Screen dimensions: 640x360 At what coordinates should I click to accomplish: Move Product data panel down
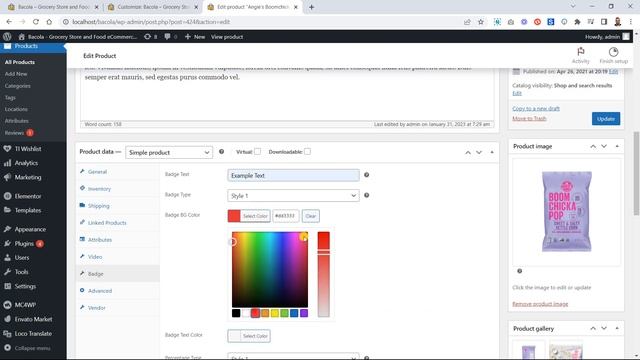click(x=479, y=152)
